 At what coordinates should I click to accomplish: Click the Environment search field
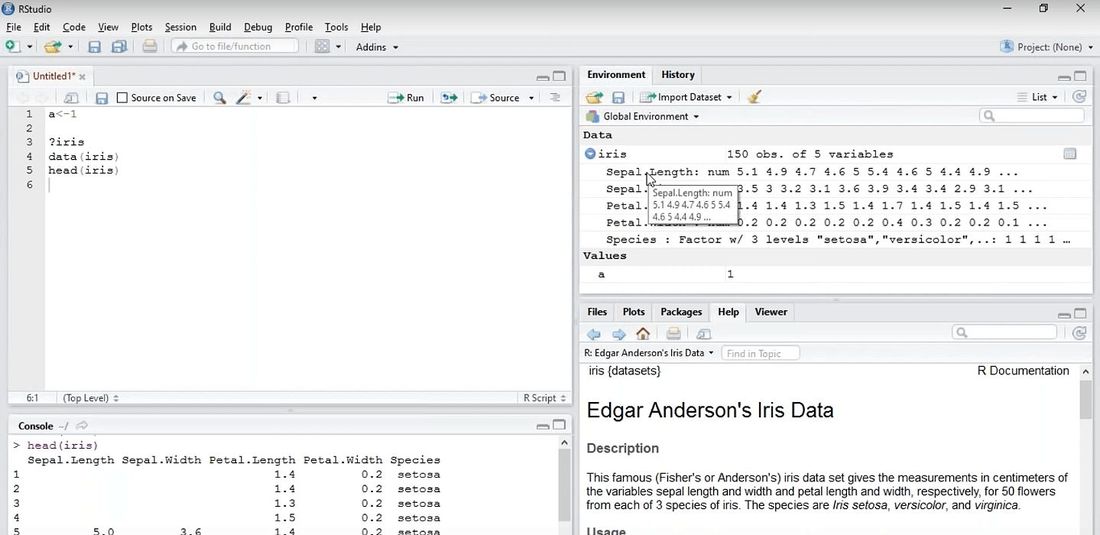pyautogui.click(x=1031, y=116)
